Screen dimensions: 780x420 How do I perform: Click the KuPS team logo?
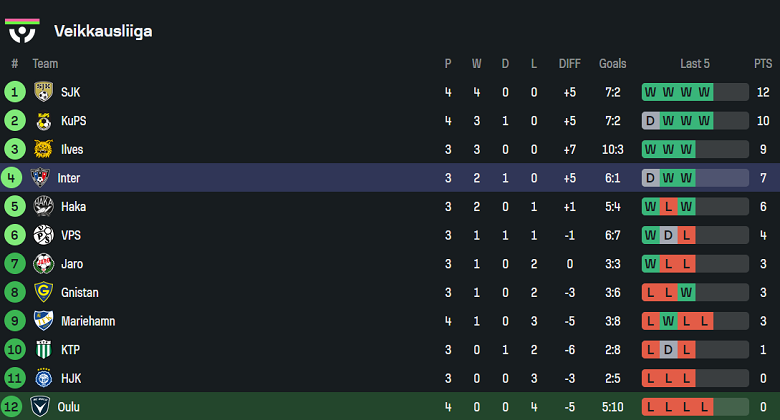pyautogui.click(x=42, y=121)
